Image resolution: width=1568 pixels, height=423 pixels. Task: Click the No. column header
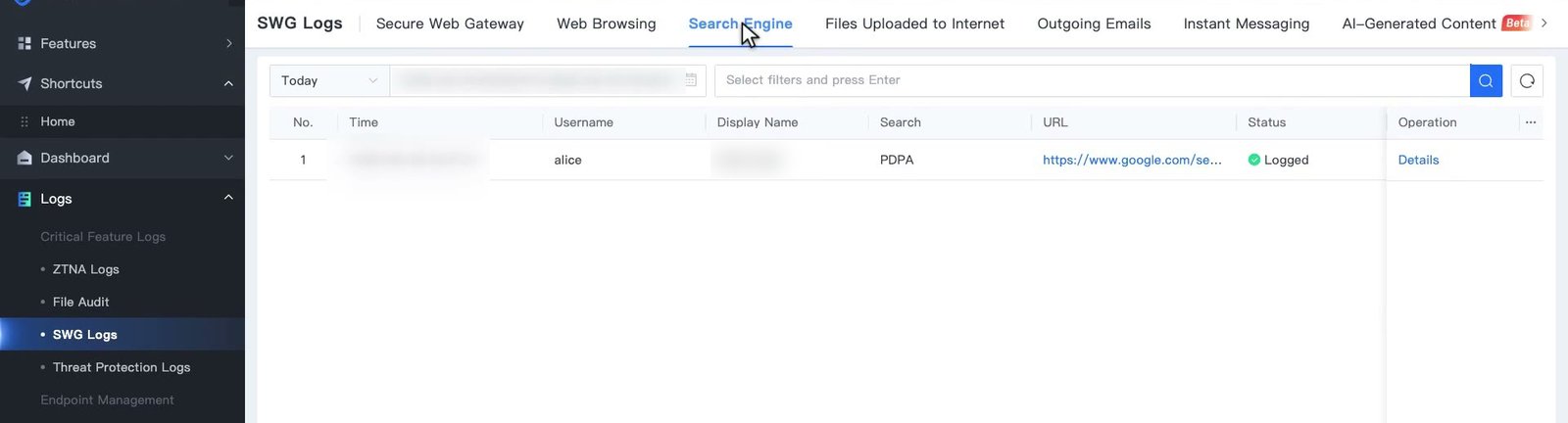click(x=303, y=122)
